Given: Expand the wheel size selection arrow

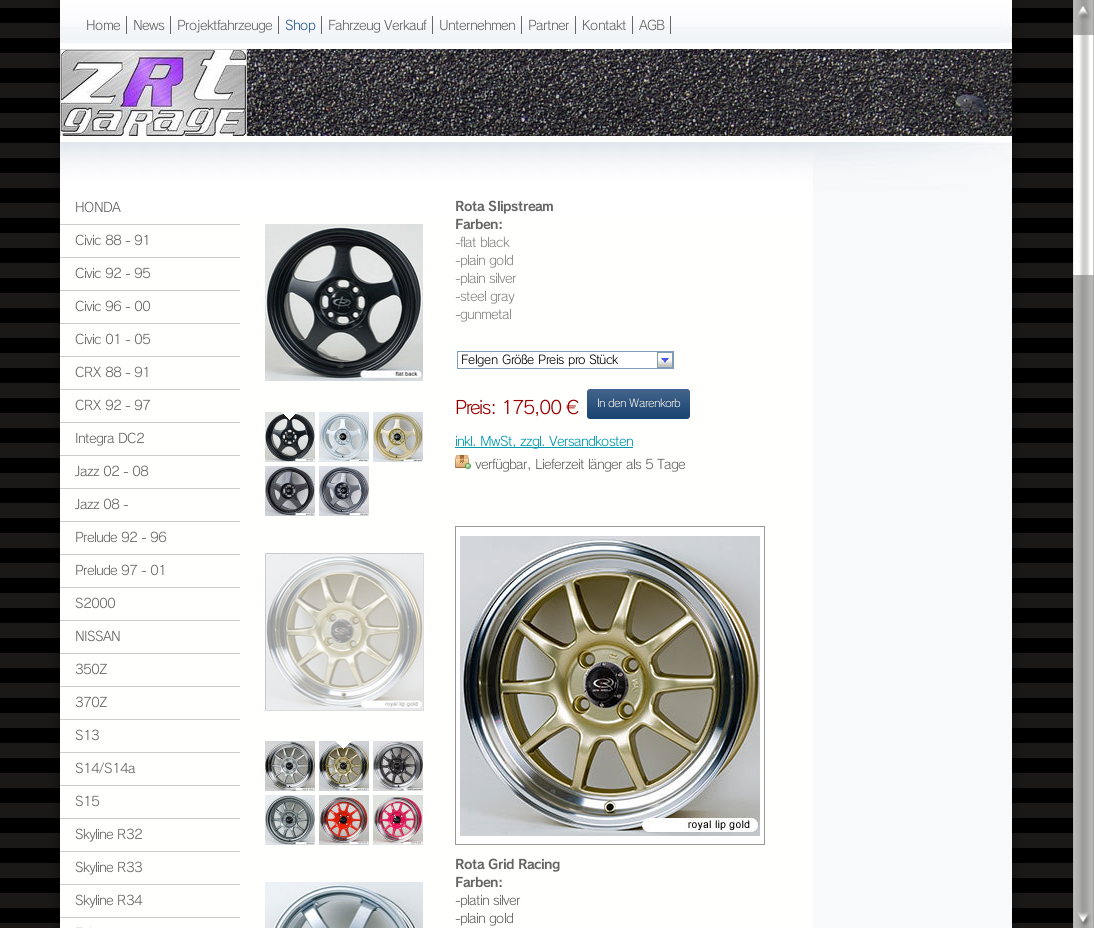Looking at the screenshot, I should pyautogui.click(x=664, y=360).
